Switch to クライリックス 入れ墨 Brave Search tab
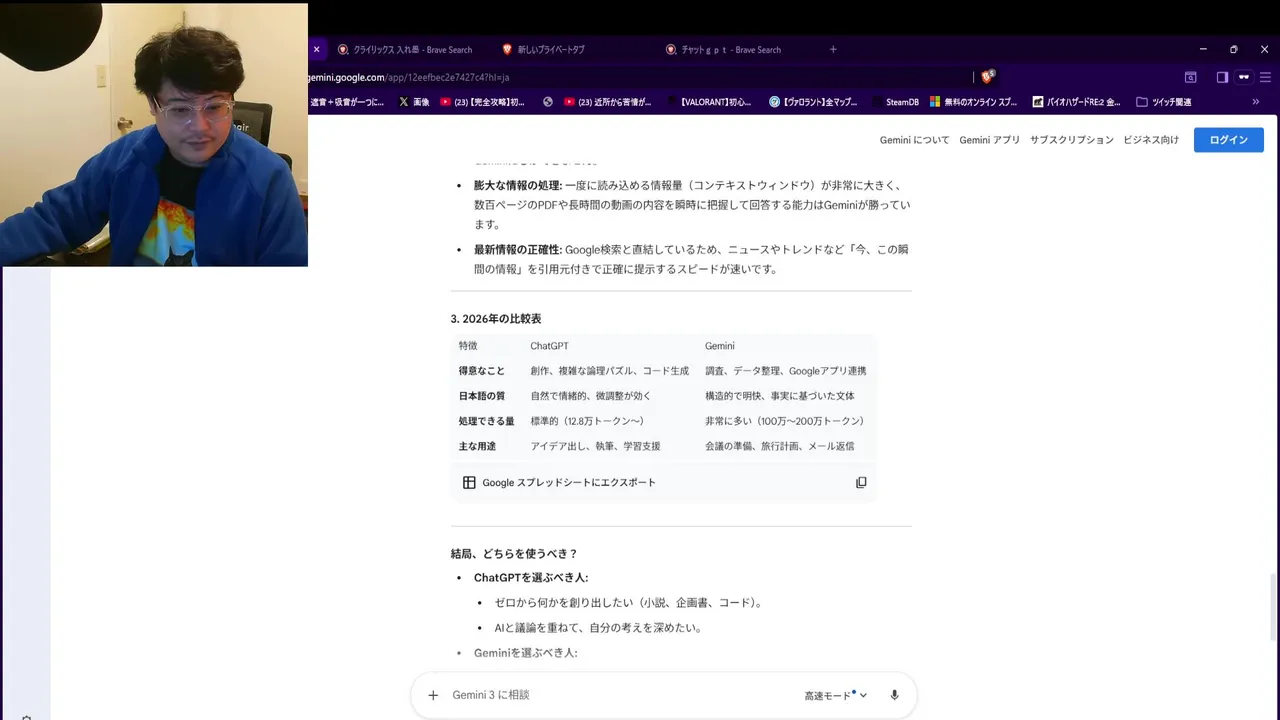 point(404,49)
